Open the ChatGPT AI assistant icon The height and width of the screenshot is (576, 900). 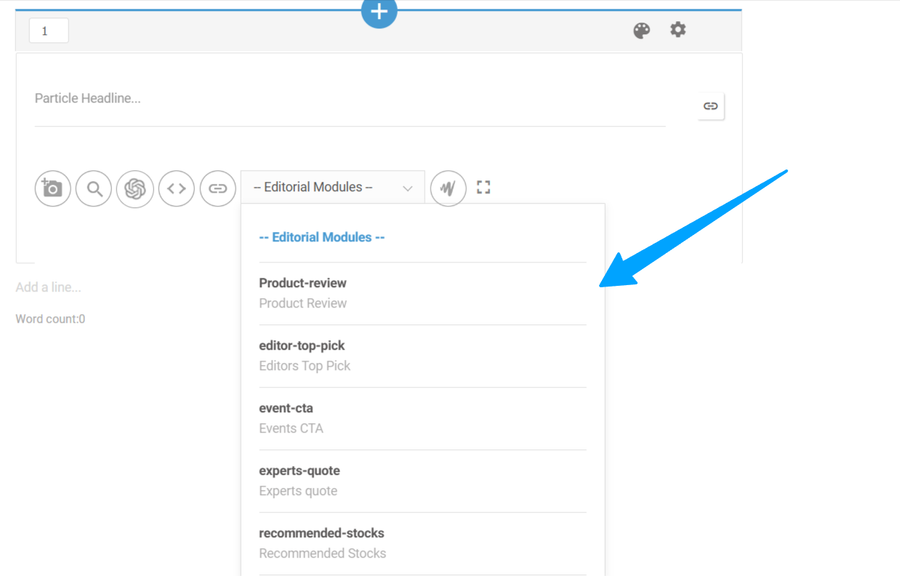point(135,188)
